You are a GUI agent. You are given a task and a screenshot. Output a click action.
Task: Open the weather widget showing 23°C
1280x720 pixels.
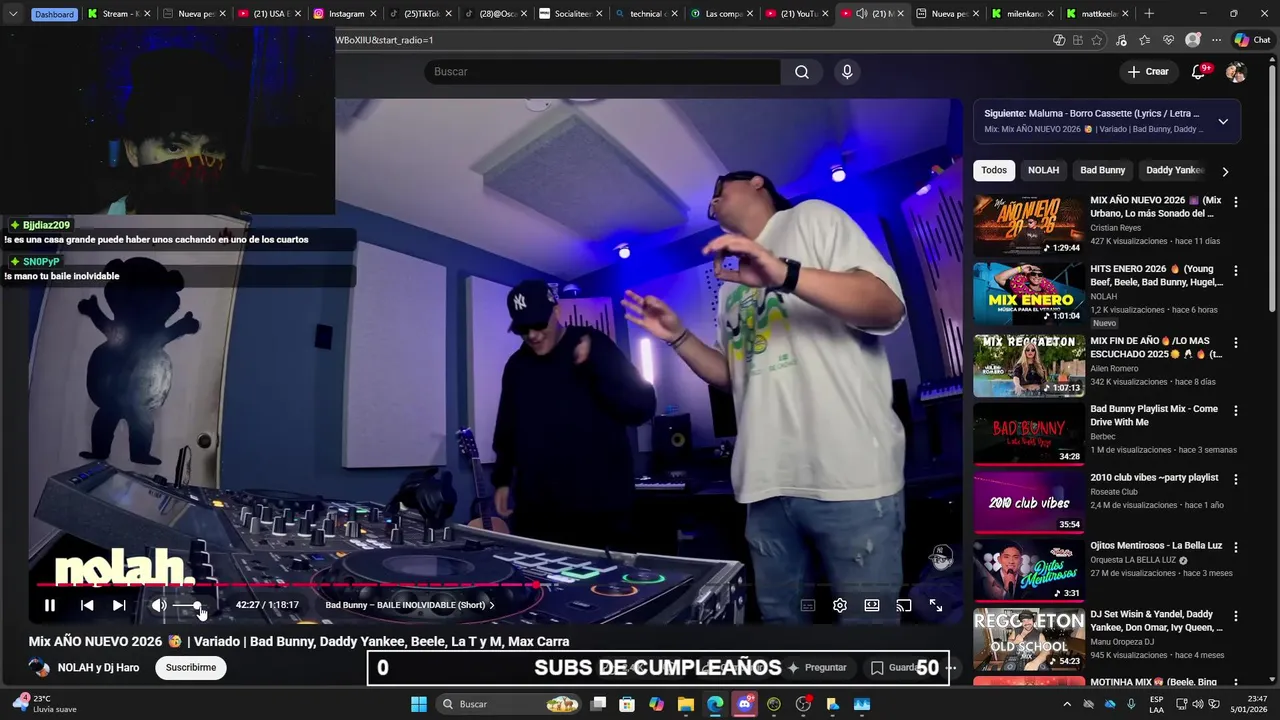tap(46, 704)
